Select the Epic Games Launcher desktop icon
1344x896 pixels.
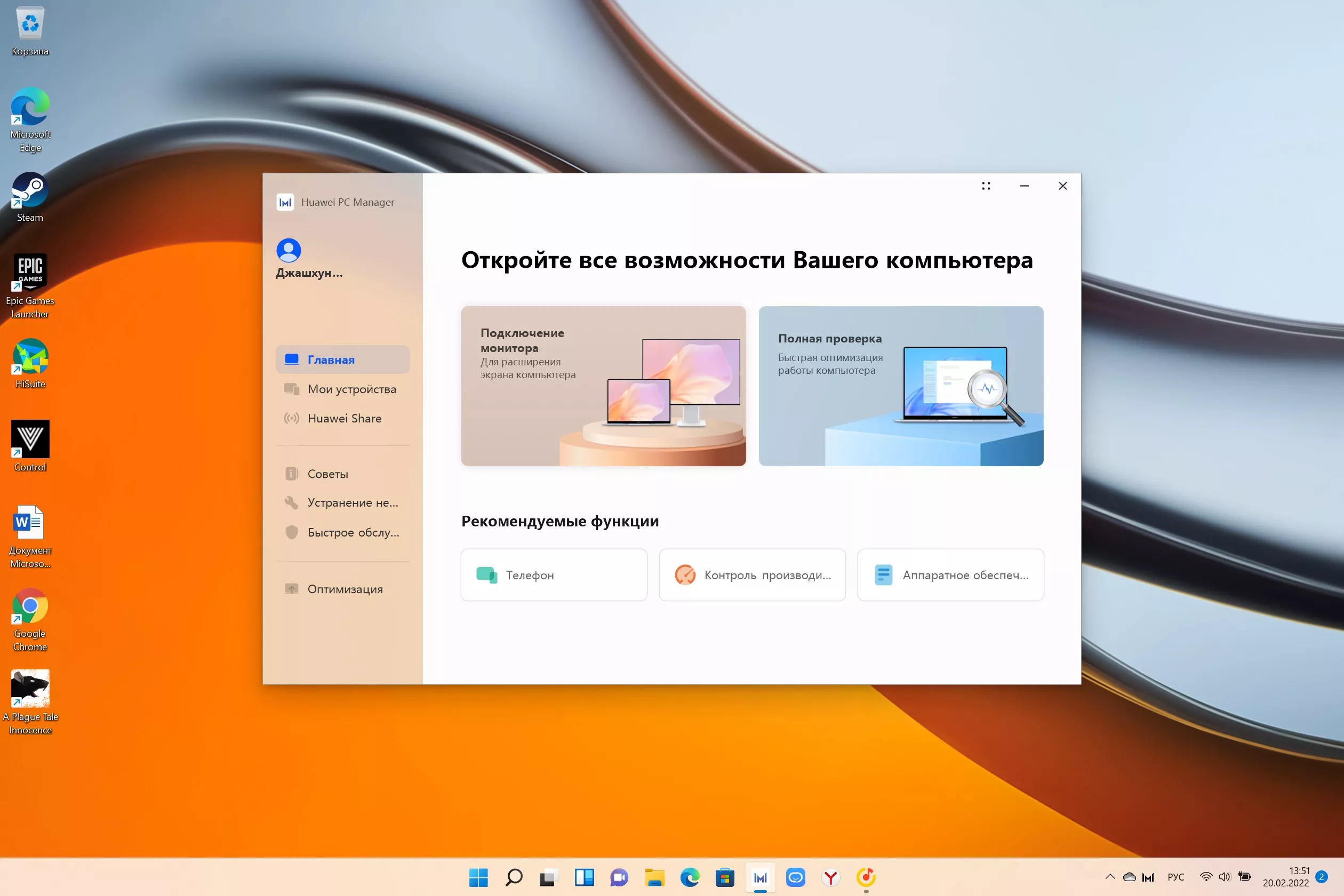point(30,286)
